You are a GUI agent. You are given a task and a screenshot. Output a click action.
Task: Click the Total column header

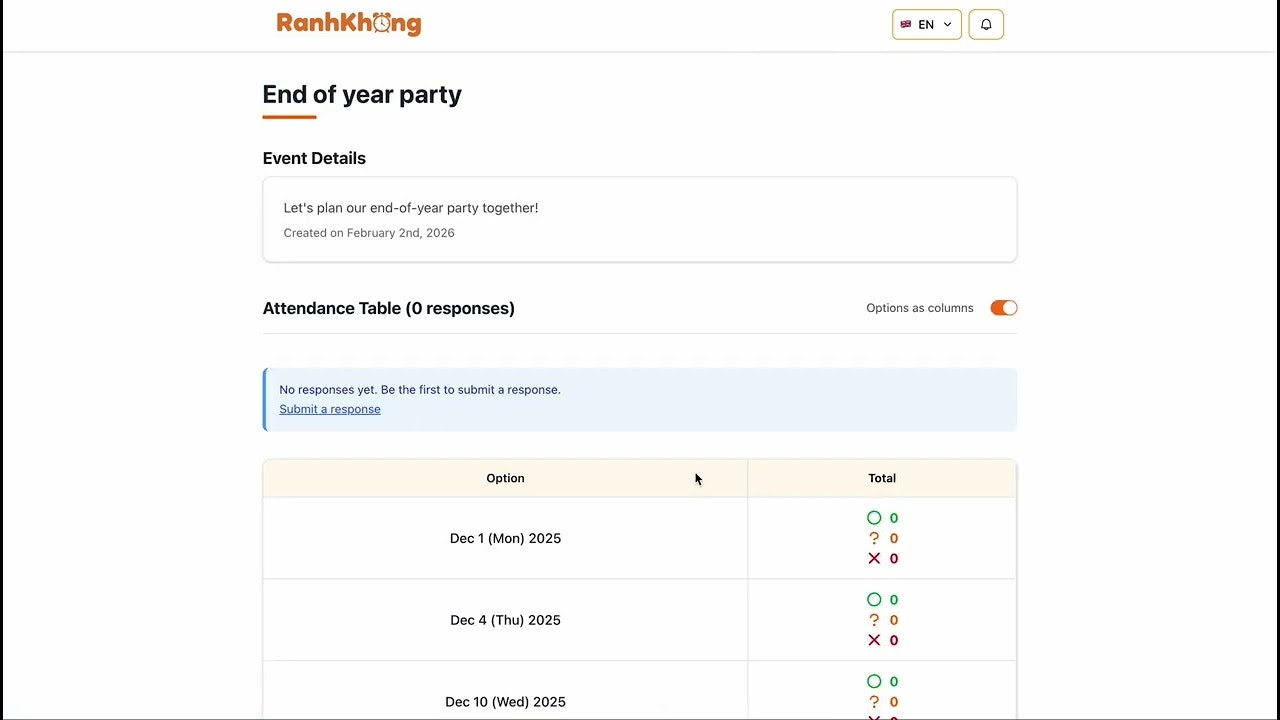[x=882, y=478]
